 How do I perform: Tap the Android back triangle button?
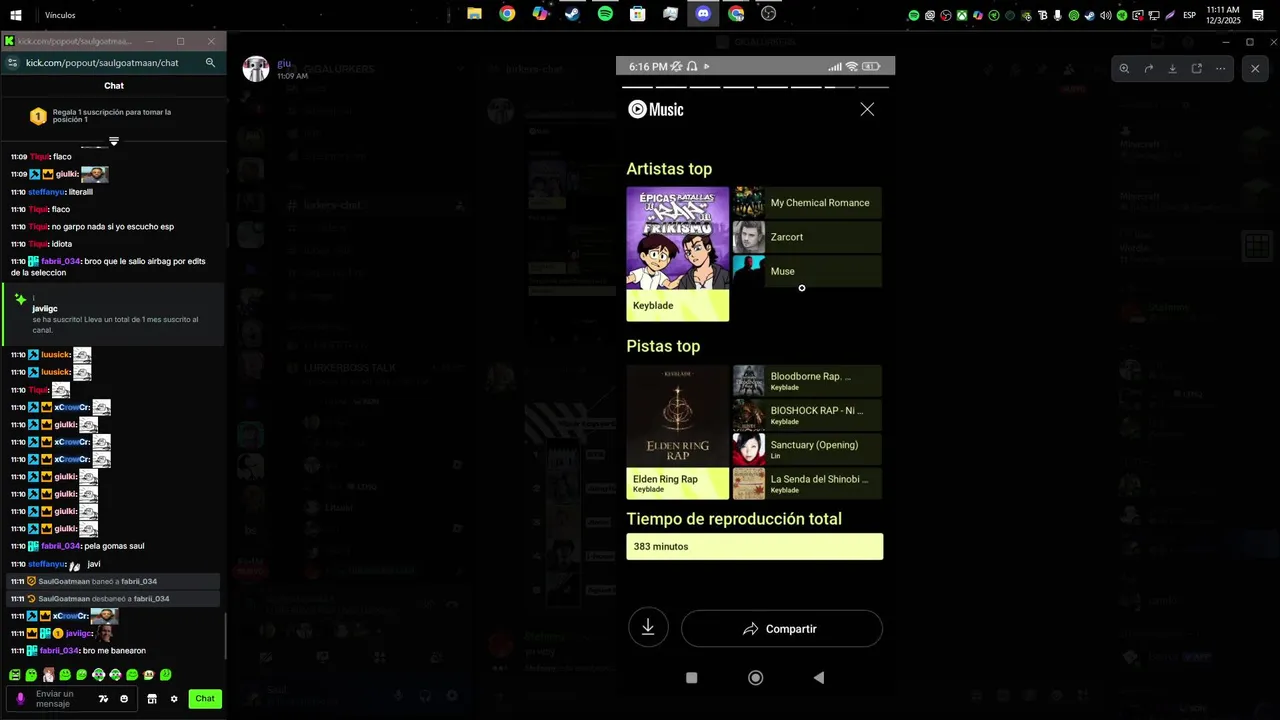(x=819, y=677)
